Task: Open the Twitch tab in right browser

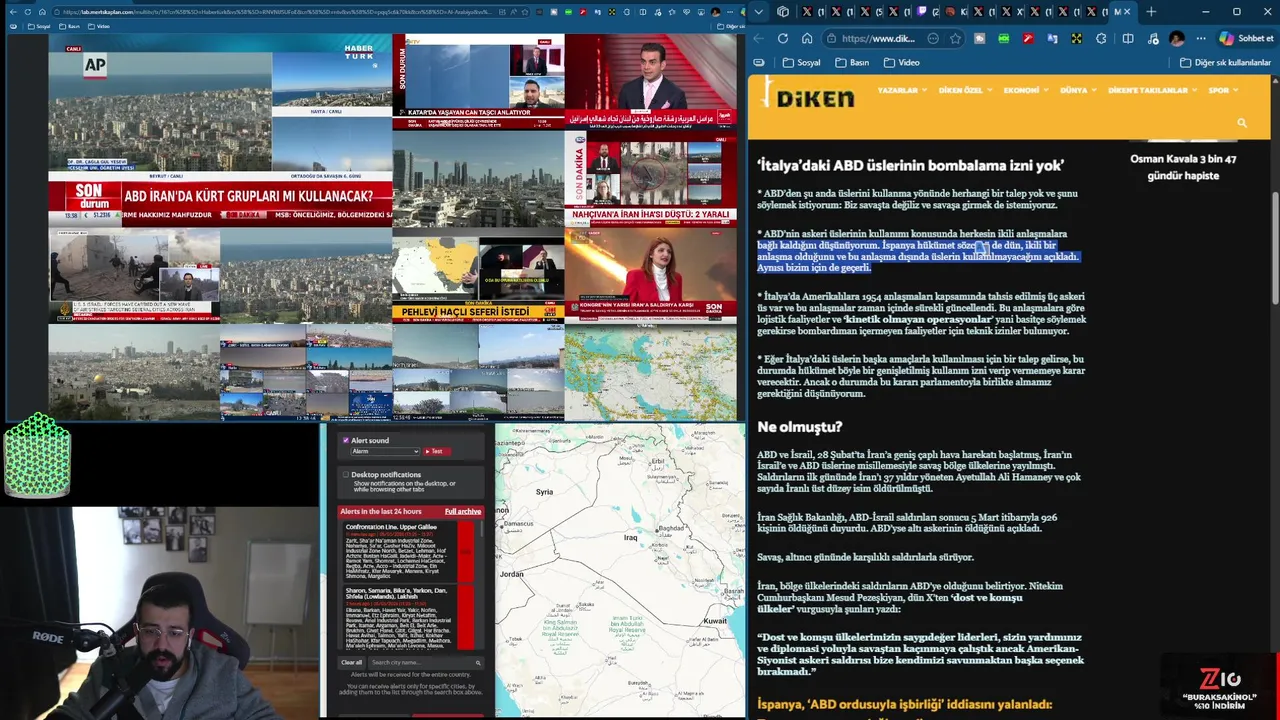Action: pos(922,12)
